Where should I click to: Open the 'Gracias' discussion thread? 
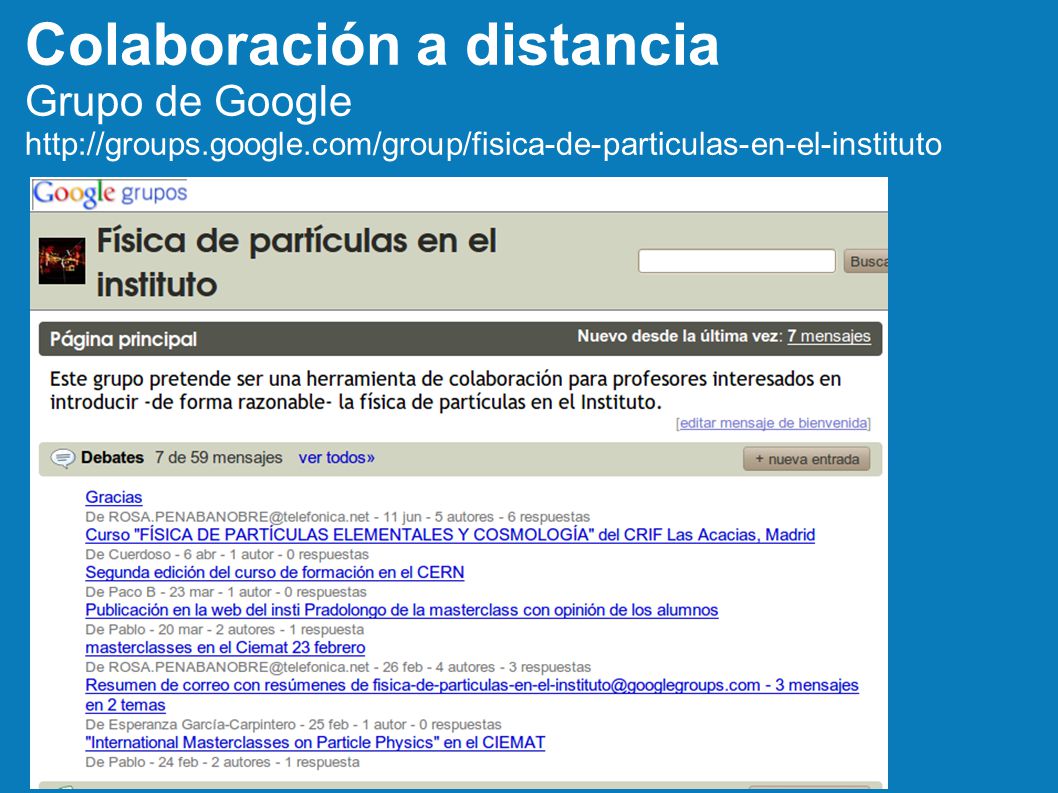pyautogui.click(x=113, y=497)
